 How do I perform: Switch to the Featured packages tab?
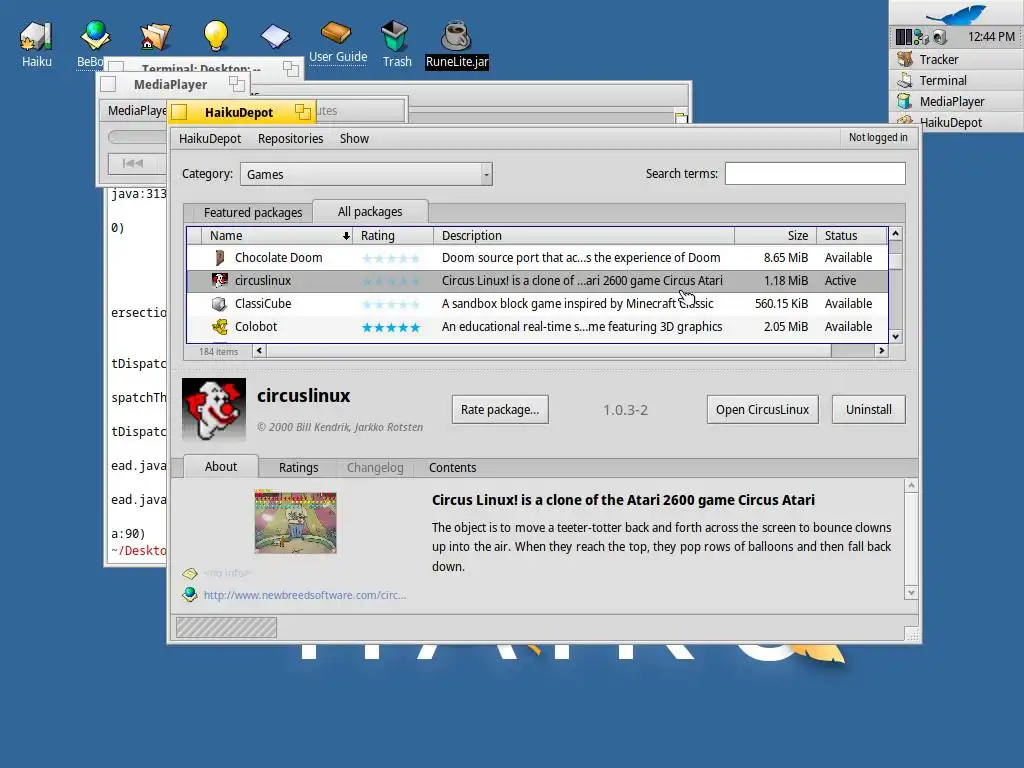tap(253, 212)
